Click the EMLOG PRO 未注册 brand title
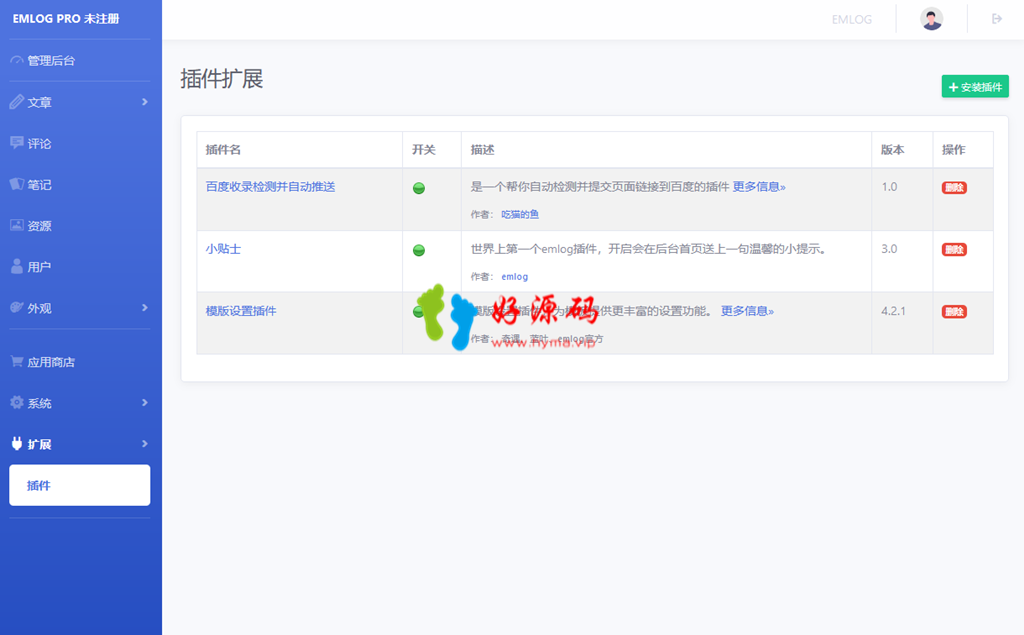This screenshot has width=1024, height=635. (66, 19)
